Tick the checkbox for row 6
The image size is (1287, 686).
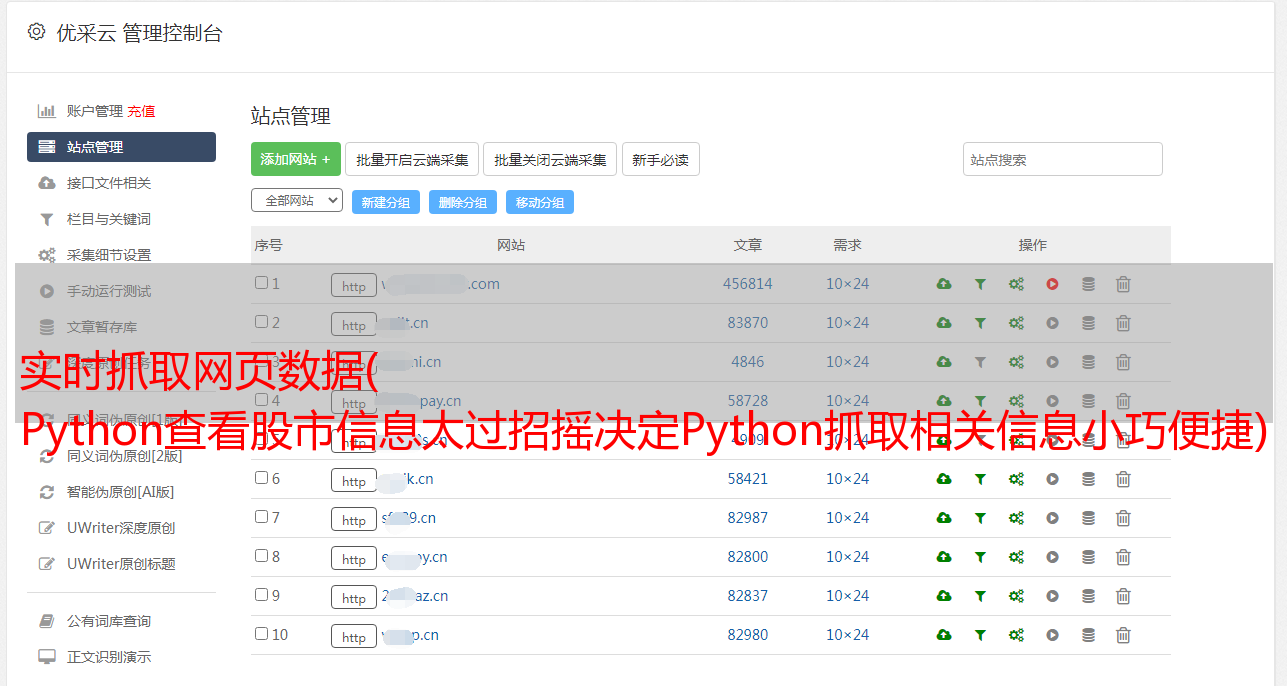click(x=261, y=478)
